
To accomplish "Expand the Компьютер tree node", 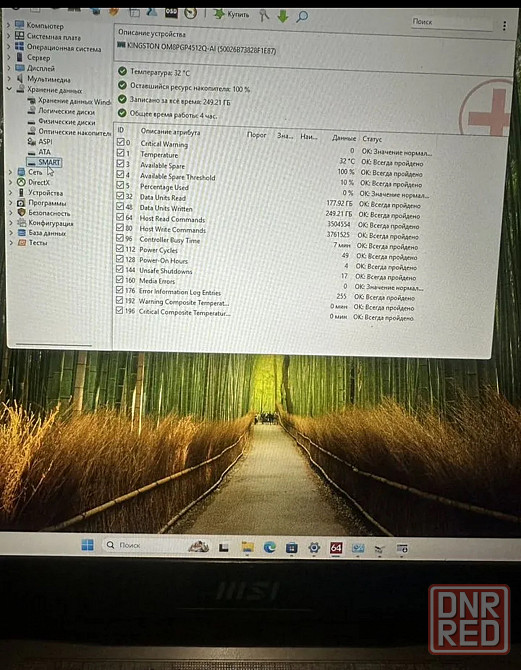I will tap(9, 25).
